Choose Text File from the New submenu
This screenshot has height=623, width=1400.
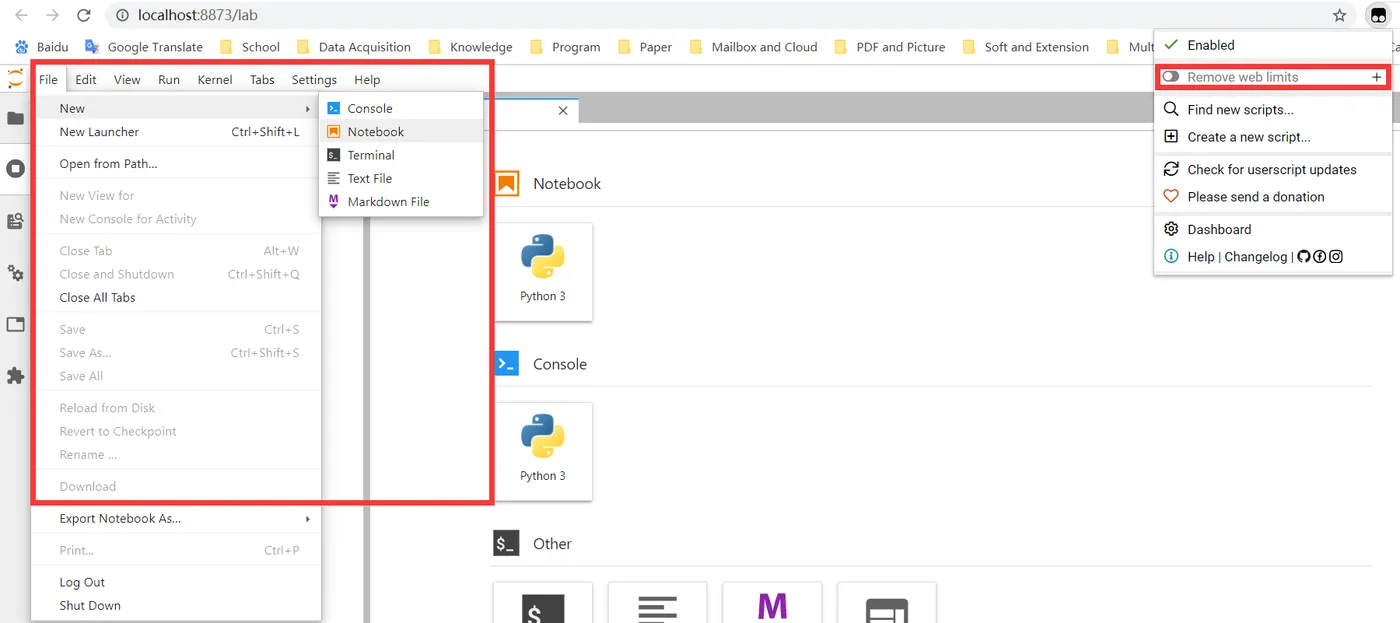pos(401,178)
